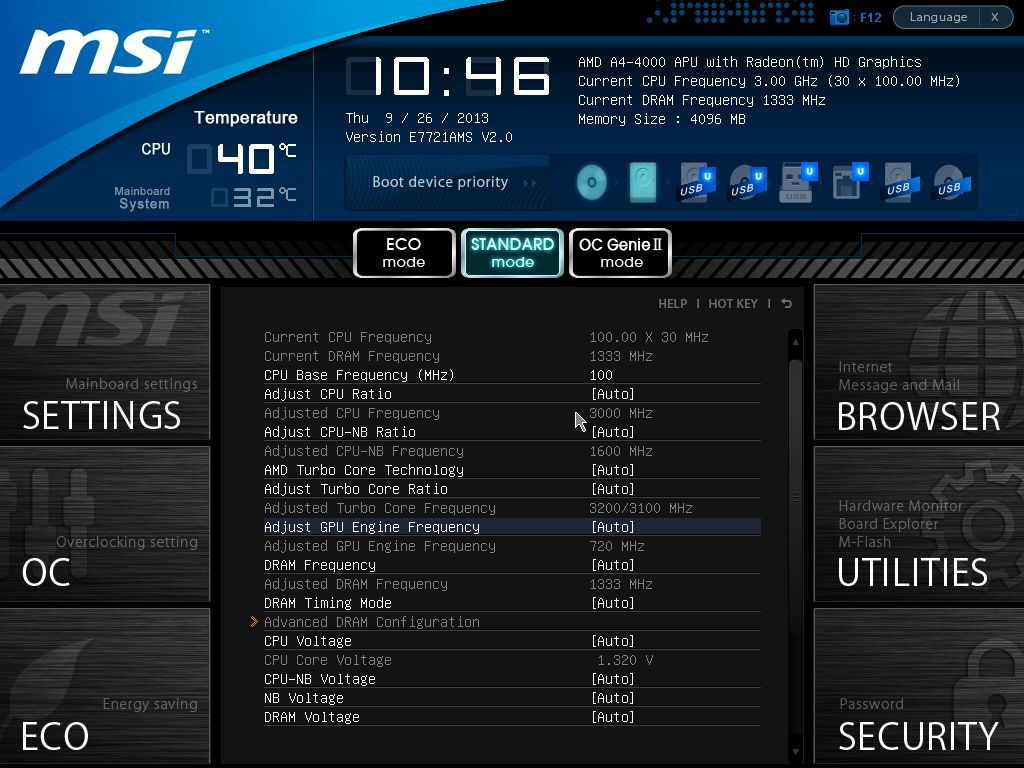Open the UTILITIES tile
This screenshot has width=1024, height=768.
[x=919, y=524]
